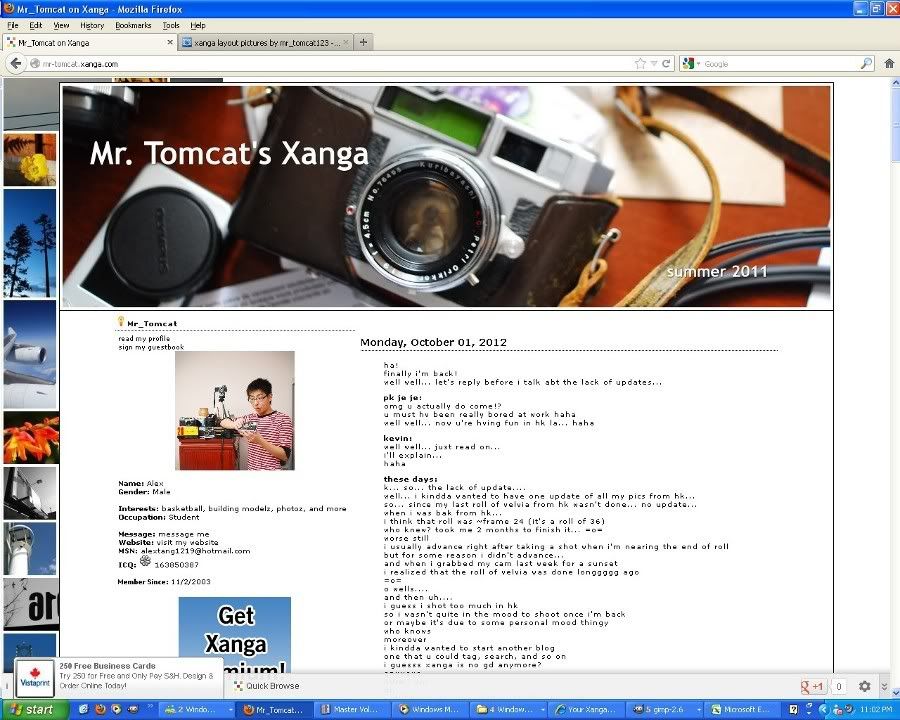Launch Internet Explorer from Quick Launch
The width and height of the screenshot is (900, 720).
coord(84,710)
